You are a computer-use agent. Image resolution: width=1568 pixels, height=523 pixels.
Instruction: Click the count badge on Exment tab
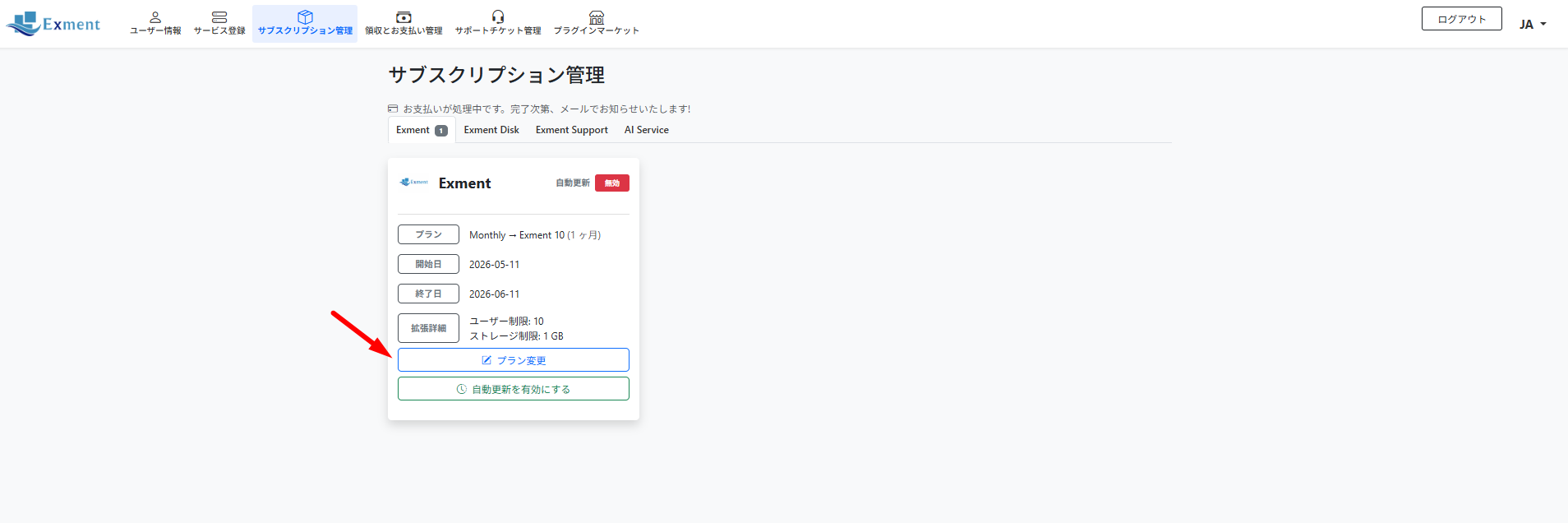click(x=441, y=131)
